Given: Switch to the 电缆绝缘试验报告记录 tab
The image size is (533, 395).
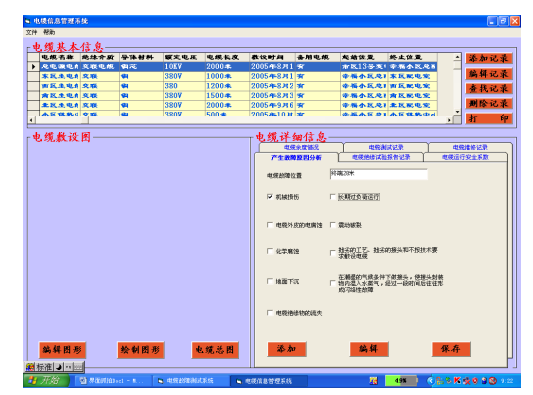Looking at the screenshot, I should click(381, 157).
